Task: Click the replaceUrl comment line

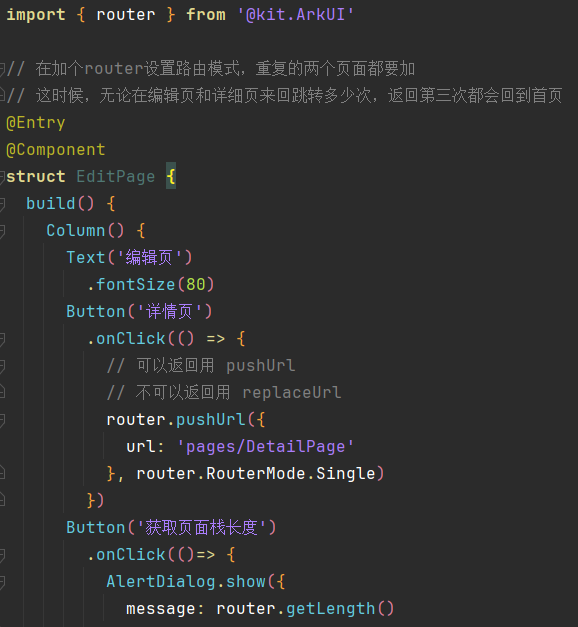Action: [224, 392]
